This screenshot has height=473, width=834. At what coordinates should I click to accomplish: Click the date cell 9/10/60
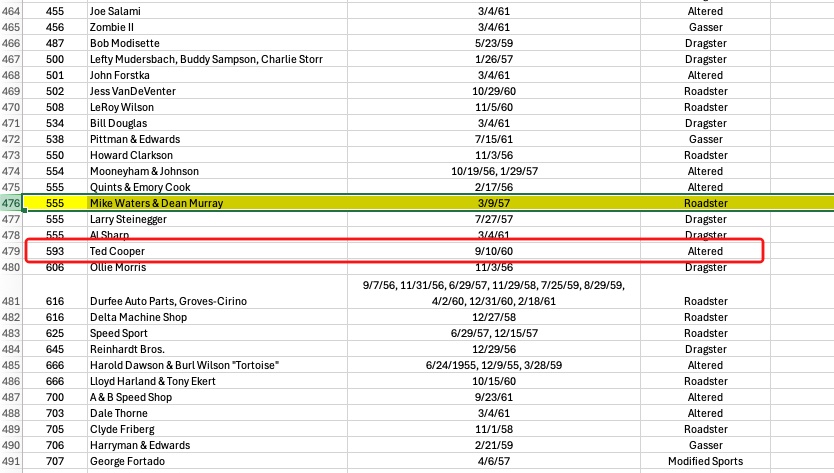click(494, 251)
